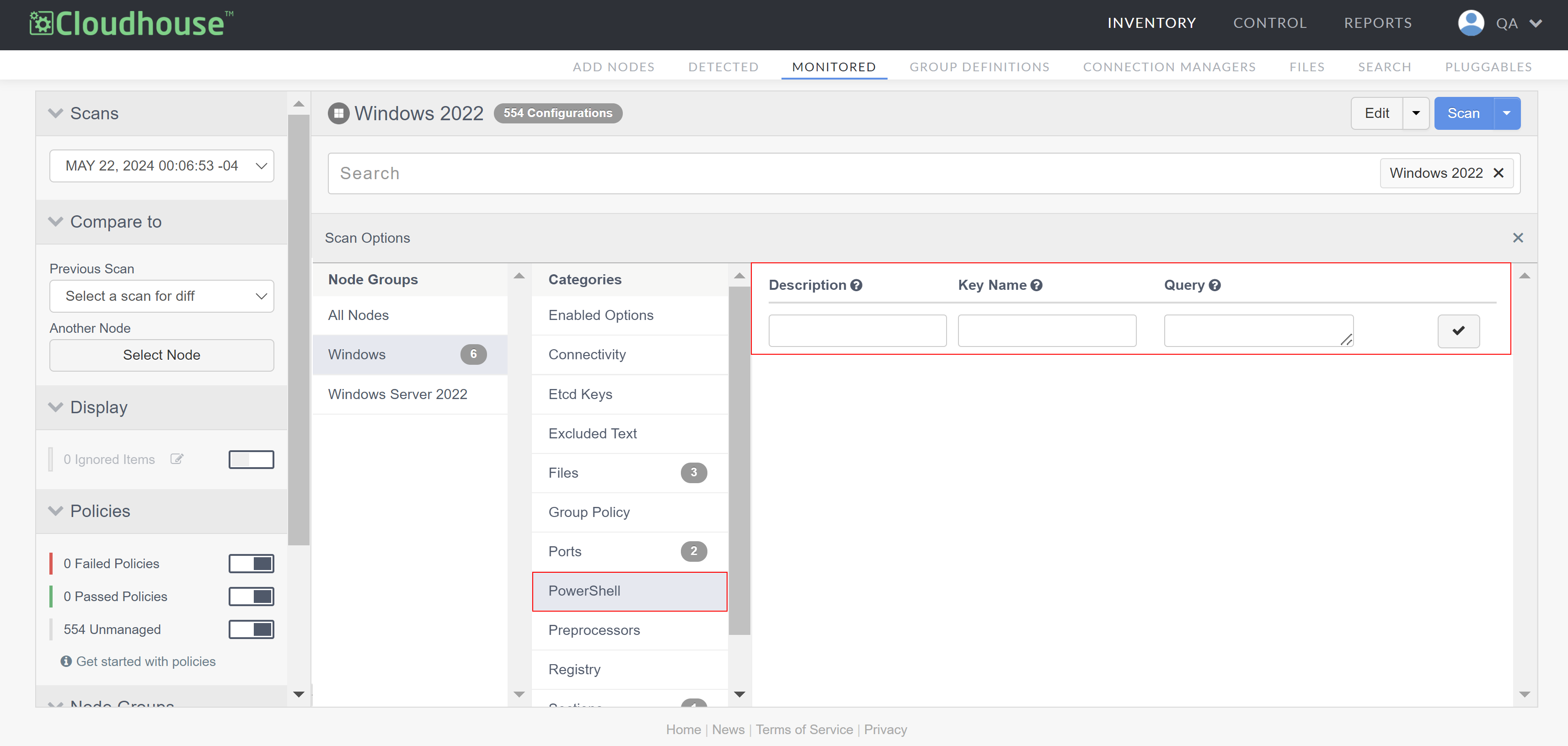1568x746 pixels.
Task: Switch to the Detected tab
Action: pyautogui.click(x=723, y=67)
